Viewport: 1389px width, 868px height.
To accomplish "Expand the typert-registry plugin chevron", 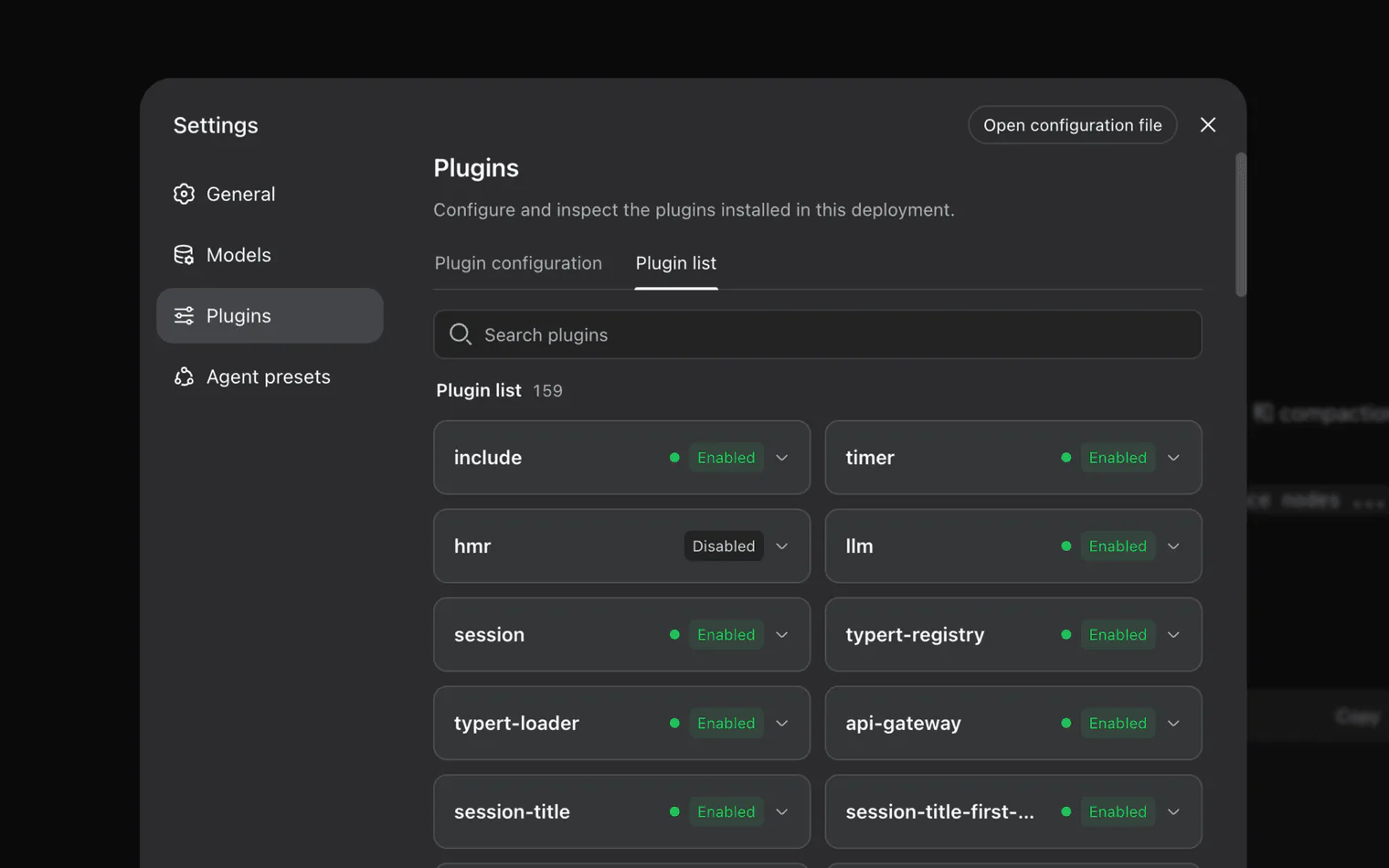I will click(x=1173, y=635).
